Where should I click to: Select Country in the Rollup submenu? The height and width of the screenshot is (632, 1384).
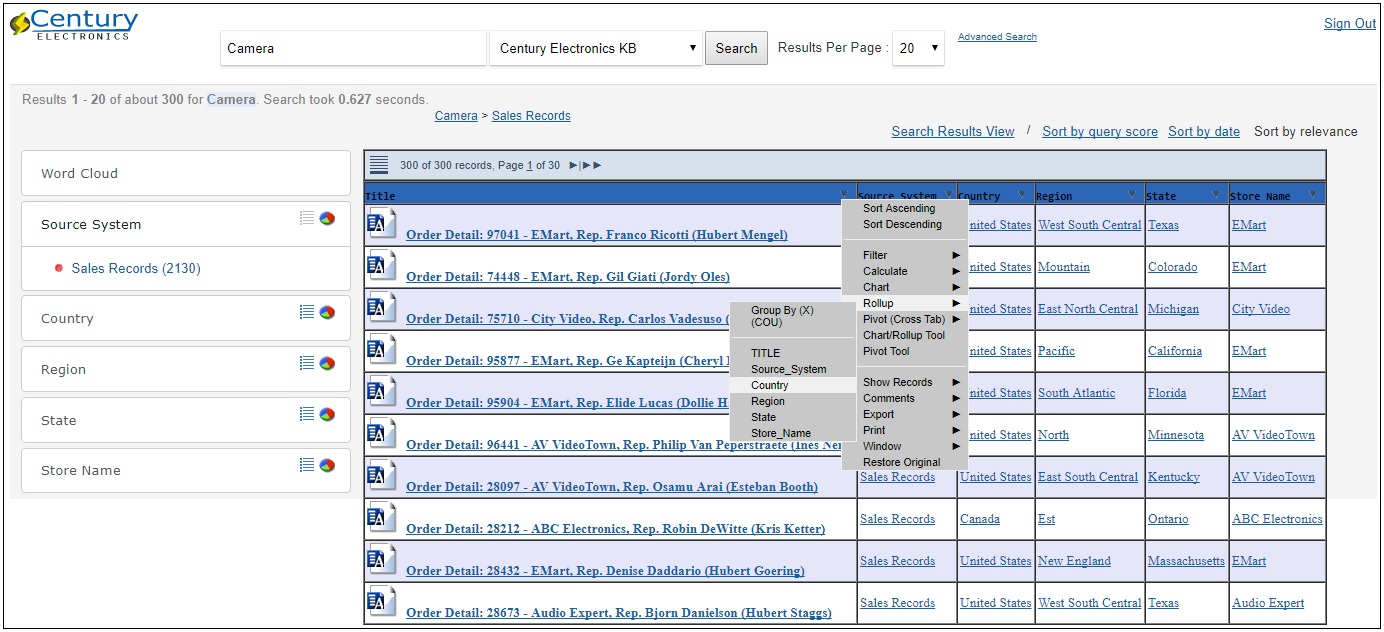click(x=769, y=385)
